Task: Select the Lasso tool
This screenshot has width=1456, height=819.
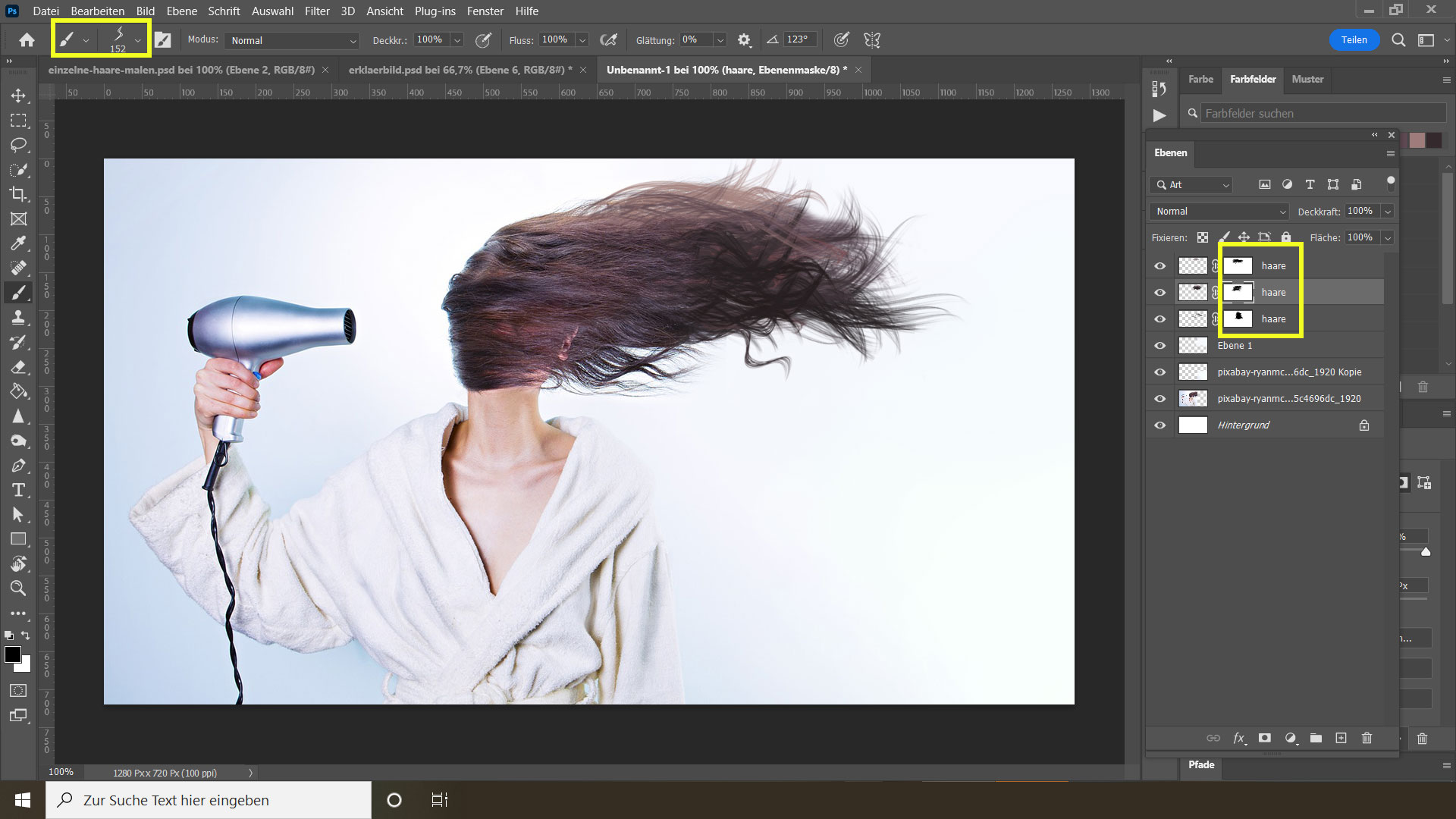Action: 18,145
